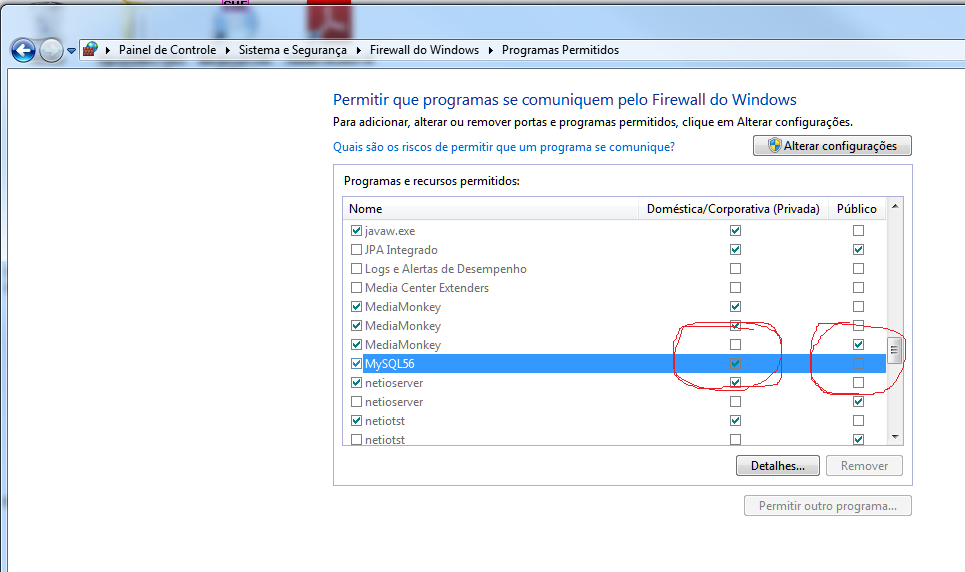The width and height of the screenshot is (965, 572).
Task: Click the Remover button
Action: coord(864,466)
